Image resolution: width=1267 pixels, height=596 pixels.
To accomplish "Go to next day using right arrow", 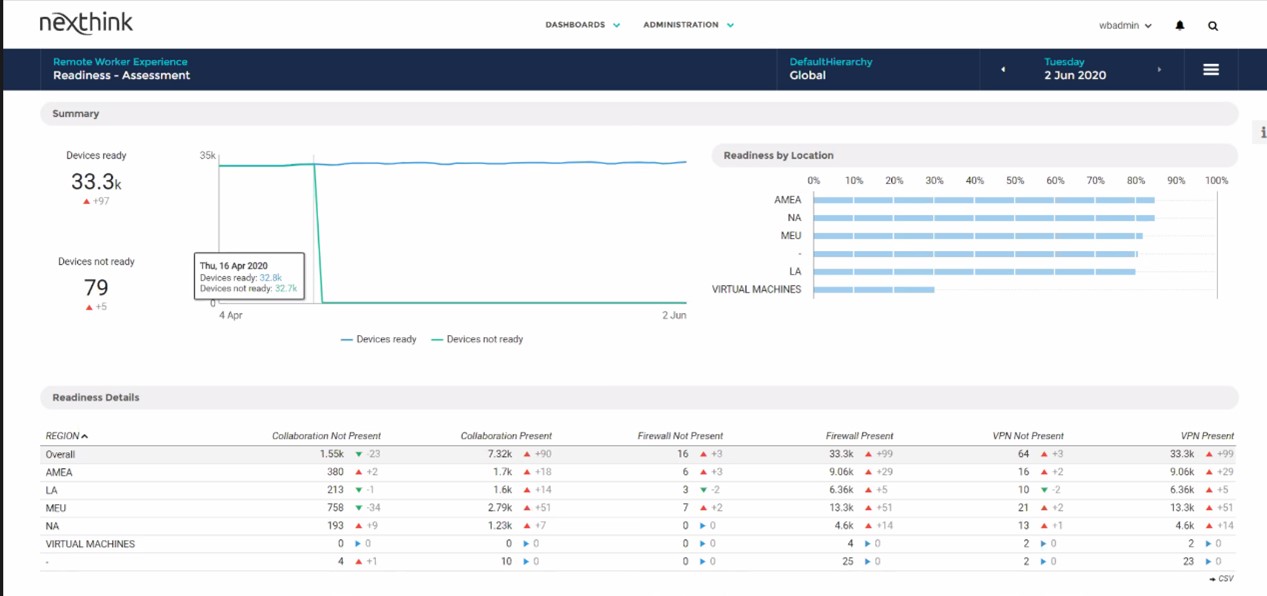I will (1159, 70).
